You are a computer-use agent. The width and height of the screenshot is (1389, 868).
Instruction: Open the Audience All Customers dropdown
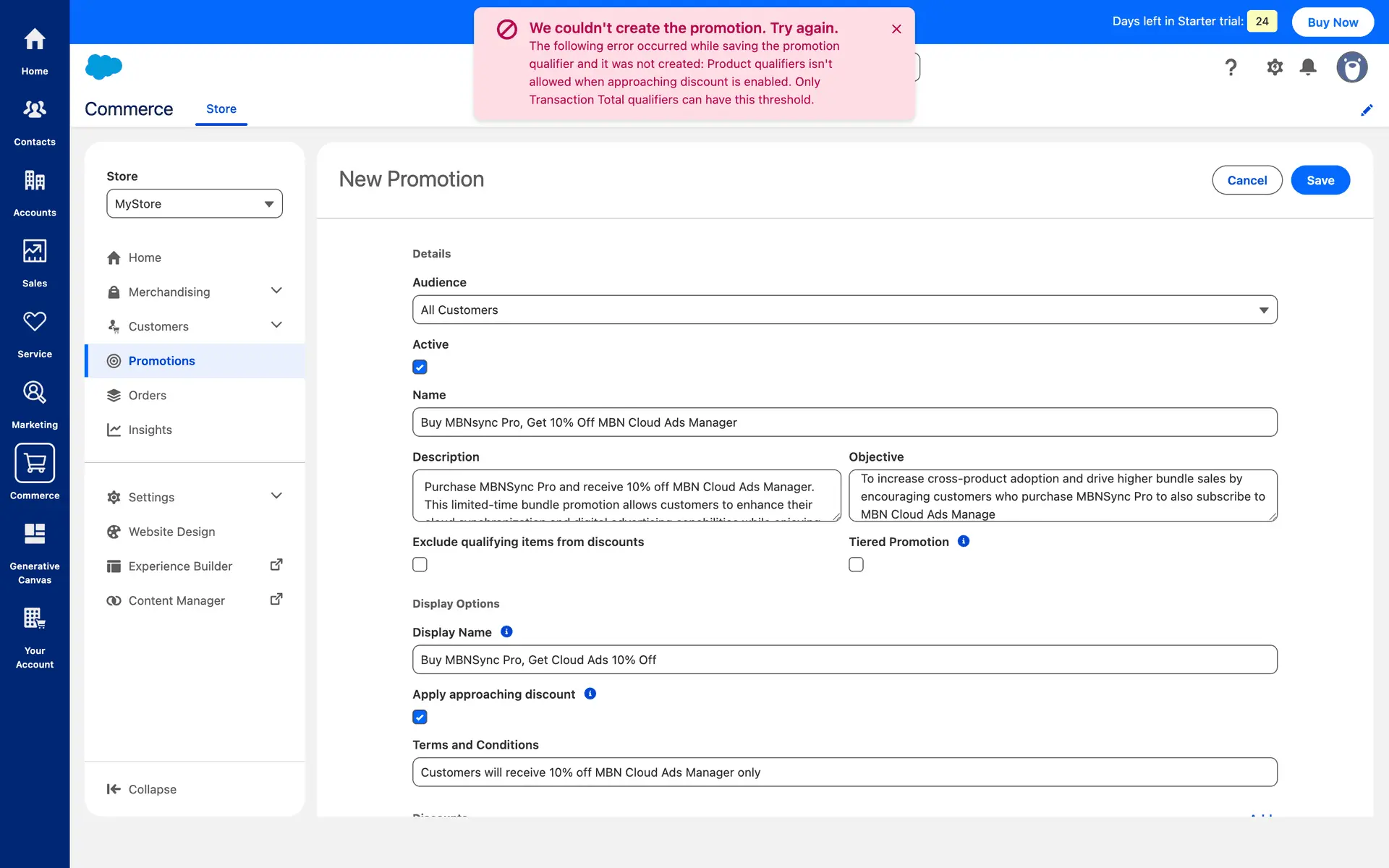[844, 310]
